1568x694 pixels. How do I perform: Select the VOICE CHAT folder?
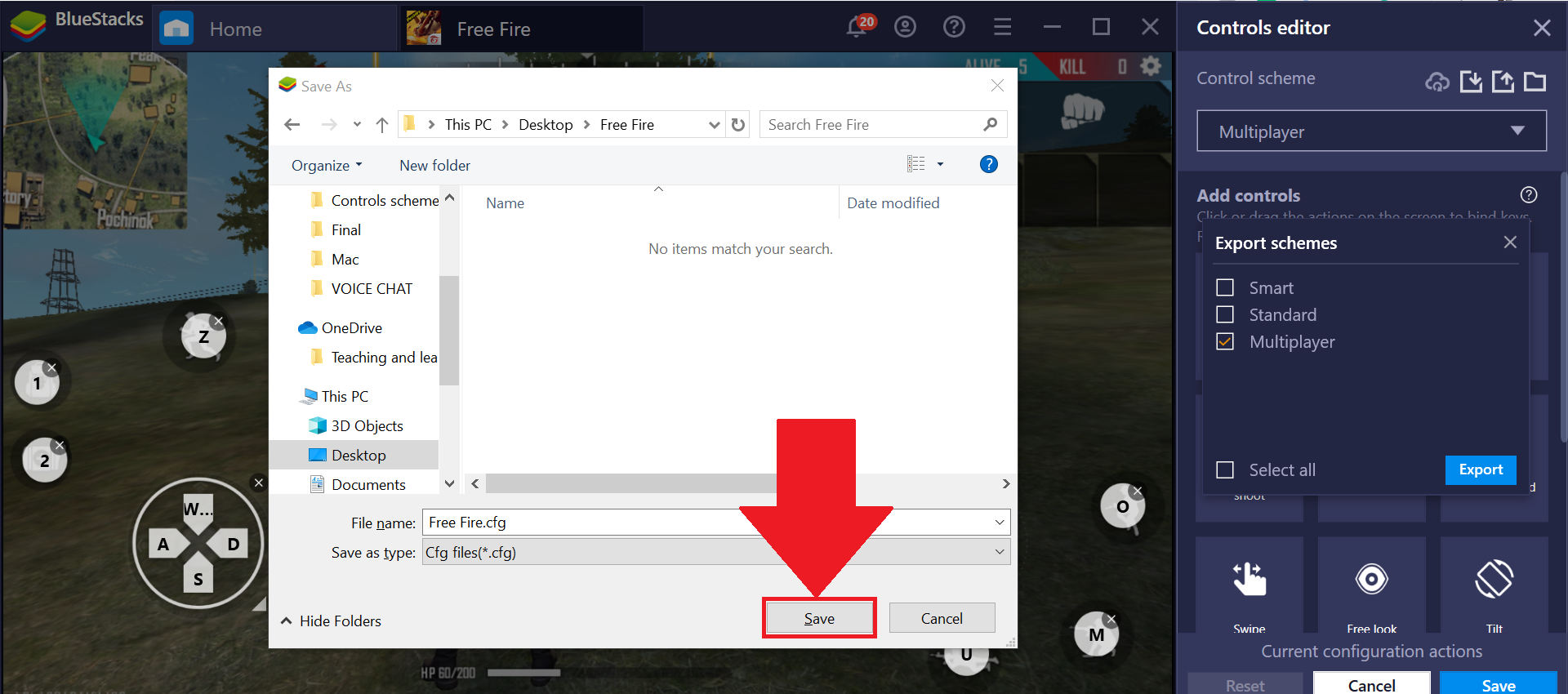[362, 288]
